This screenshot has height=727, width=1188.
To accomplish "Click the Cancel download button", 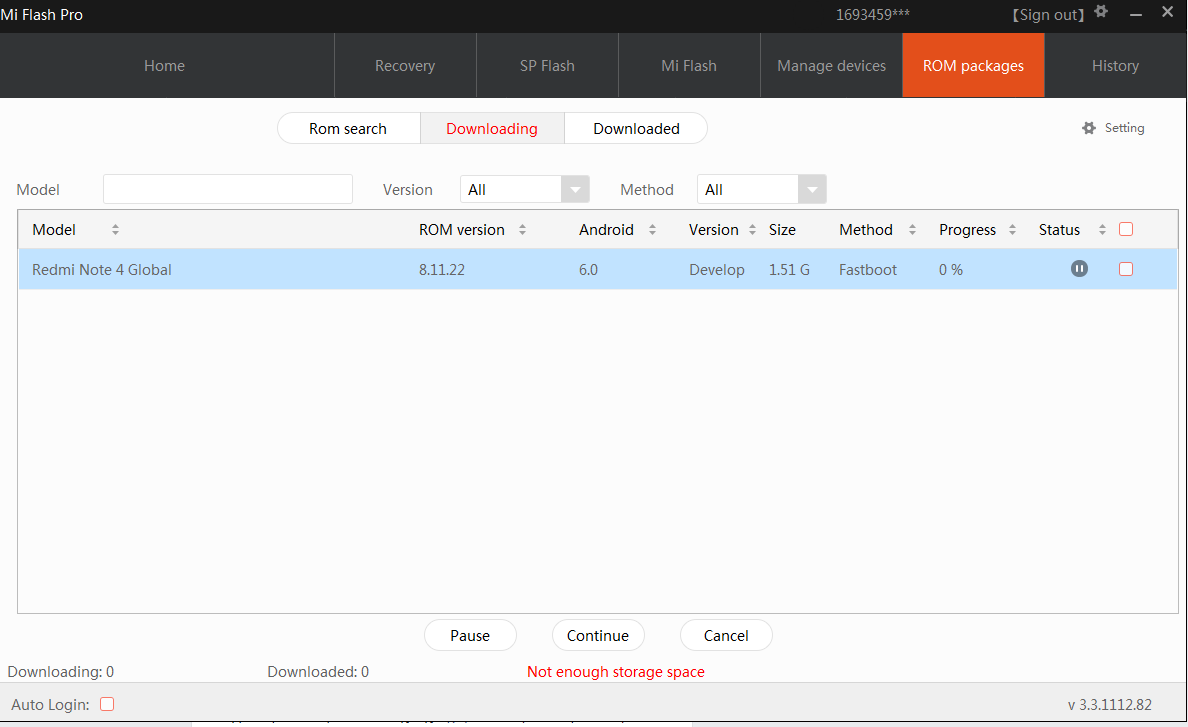I will (726, 636).
